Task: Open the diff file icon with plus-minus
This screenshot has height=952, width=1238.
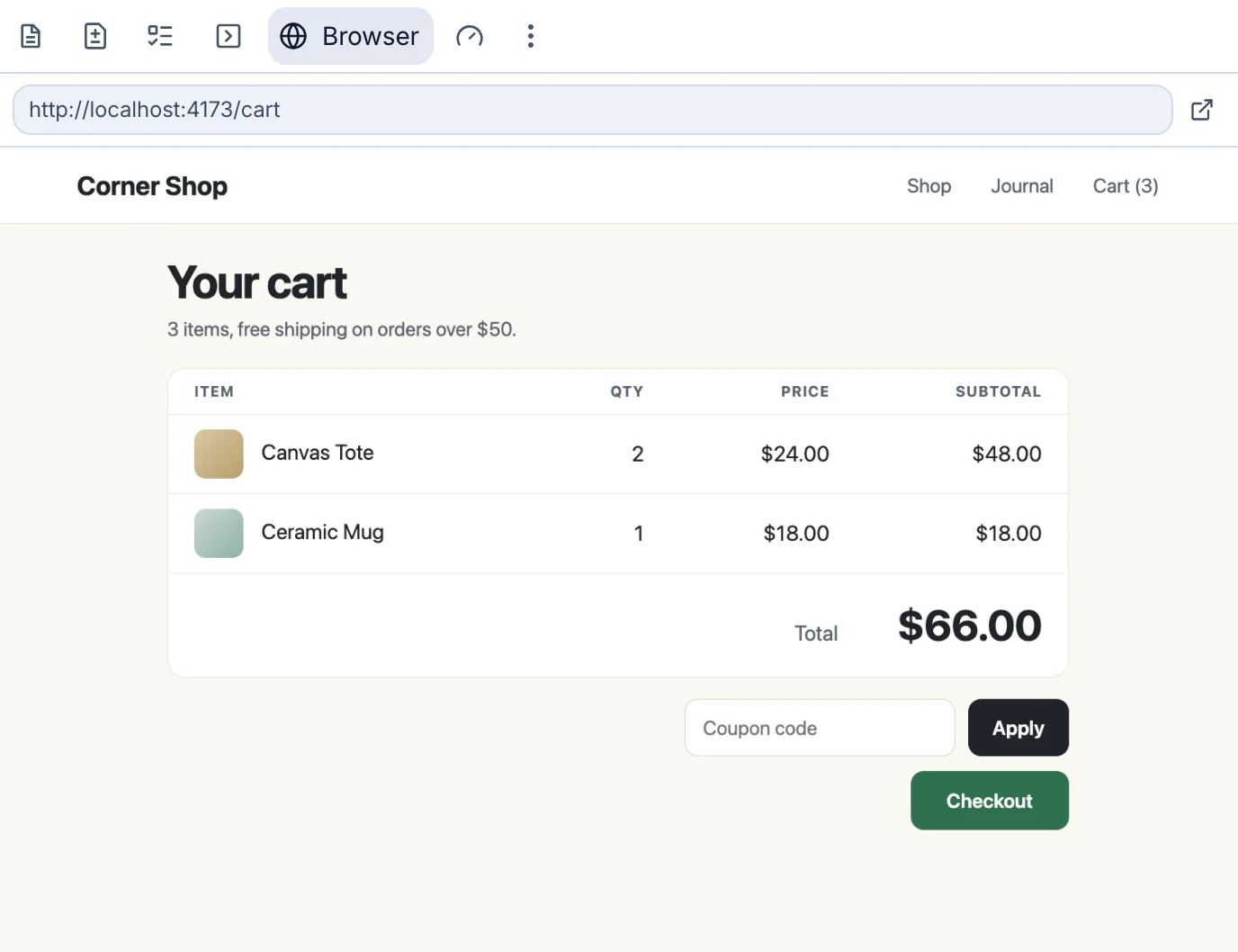Action: coord(95,36)
